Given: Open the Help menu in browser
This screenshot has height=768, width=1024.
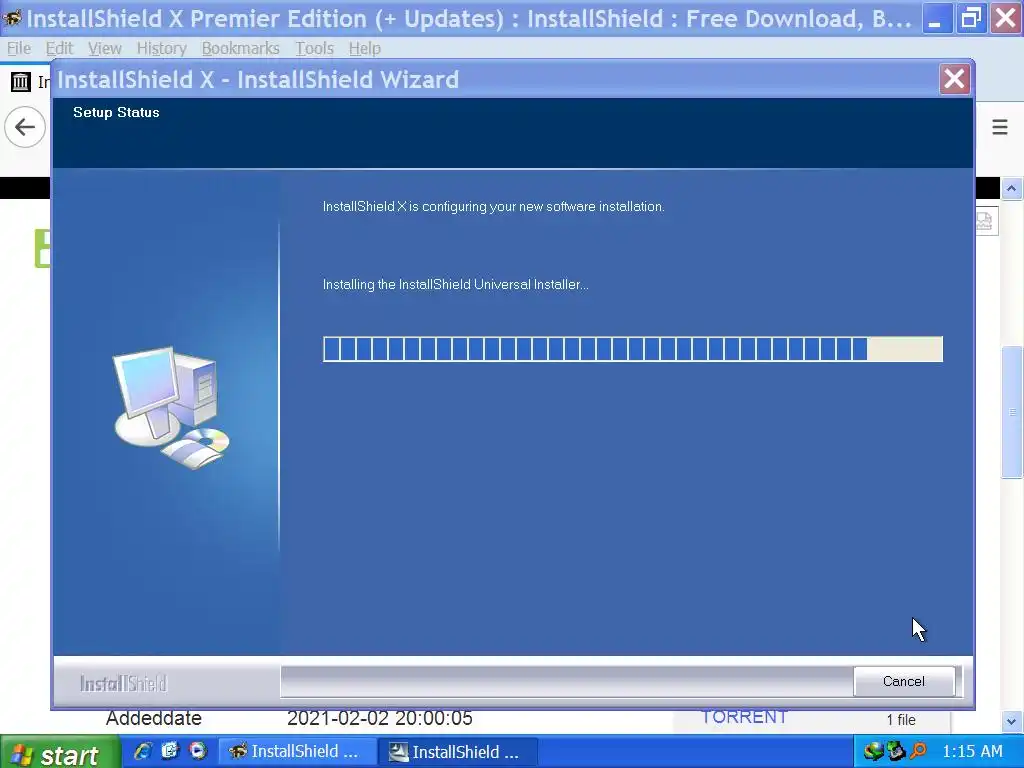Looking at the screenshot, I should coord(364,48).
